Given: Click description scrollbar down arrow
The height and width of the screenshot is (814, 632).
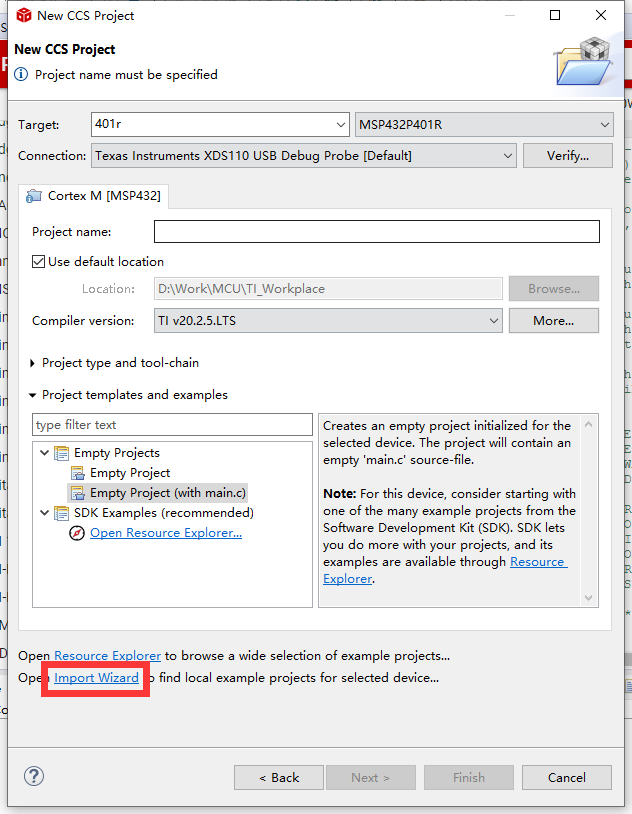Looking at the screenshot, I should coord(588,598).
